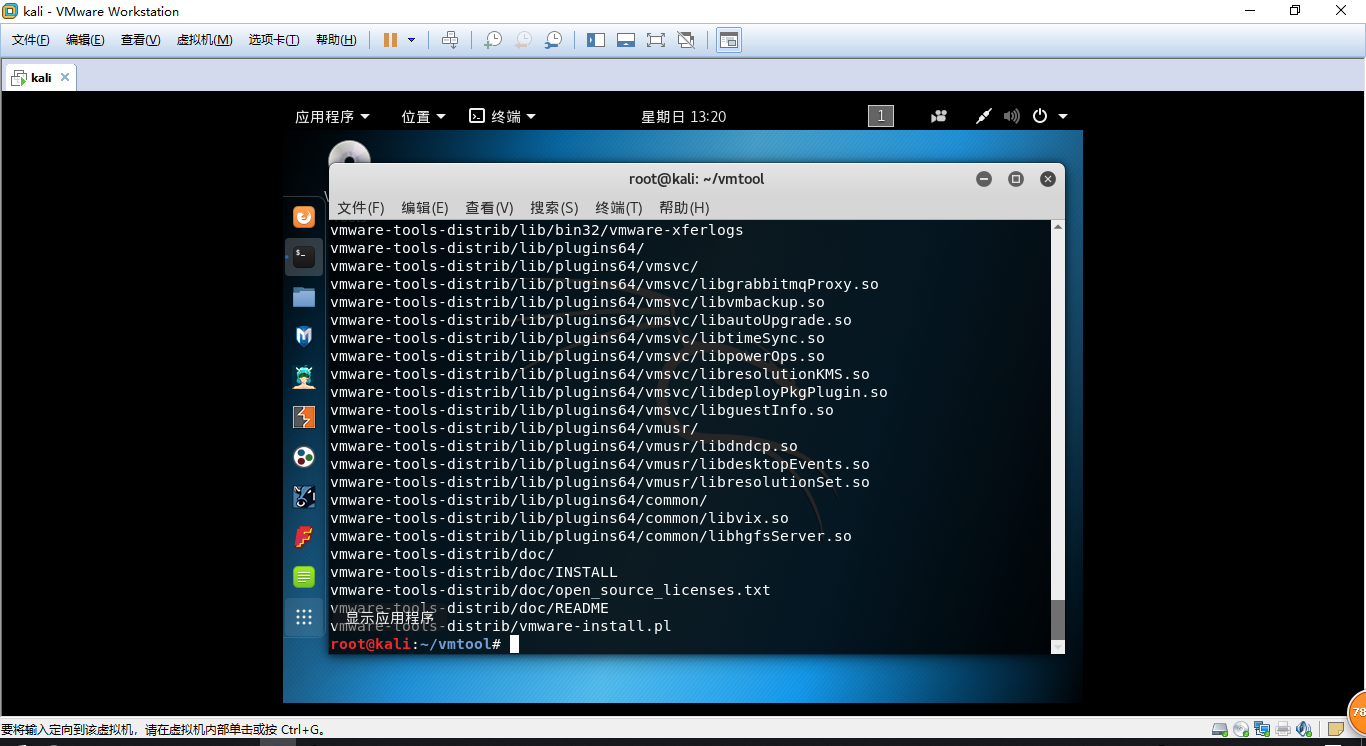Image resolution: width=1366 pixels, height=746 pixels.
Task: Click the printer device status icon
Action: pyautogui.click(x=1284, y=729)
